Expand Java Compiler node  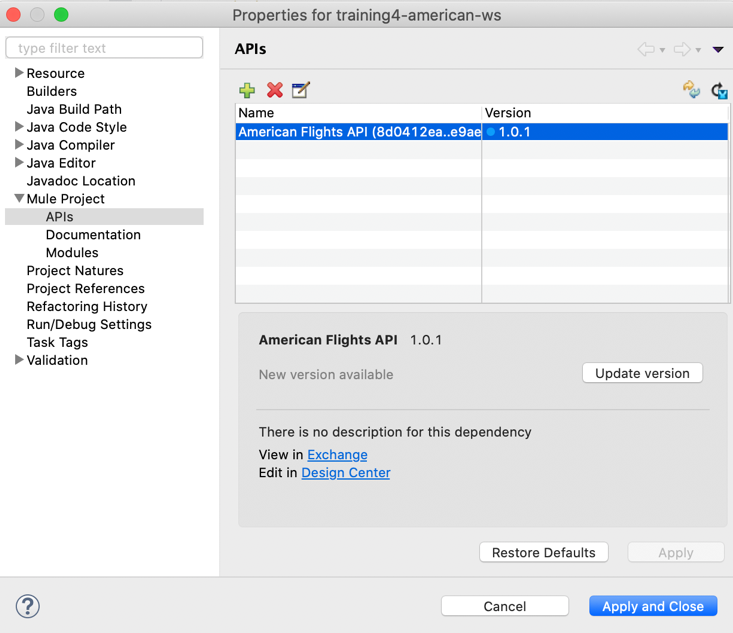(19, 144)
